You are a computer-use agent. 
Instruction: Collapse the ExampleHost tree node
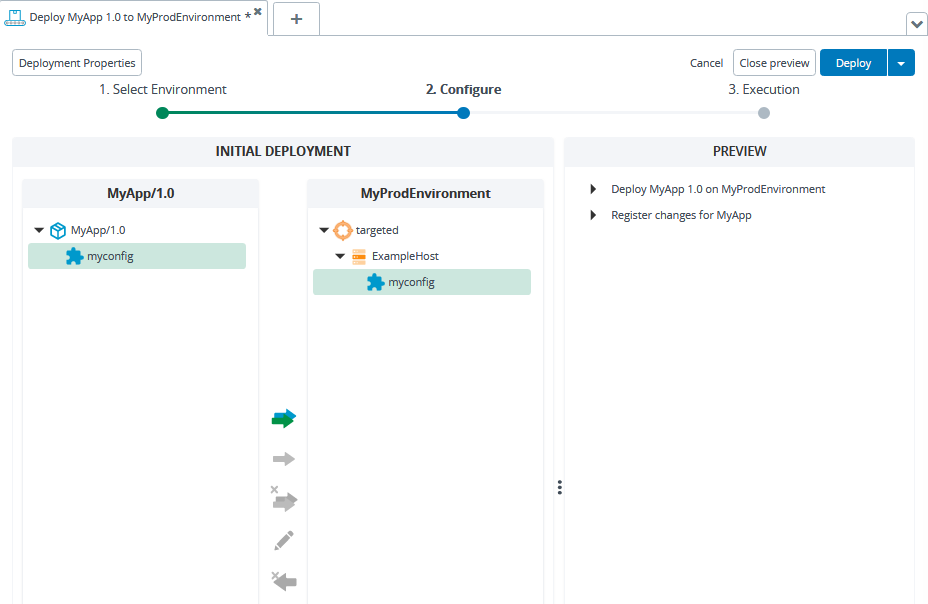click(340, 256)
